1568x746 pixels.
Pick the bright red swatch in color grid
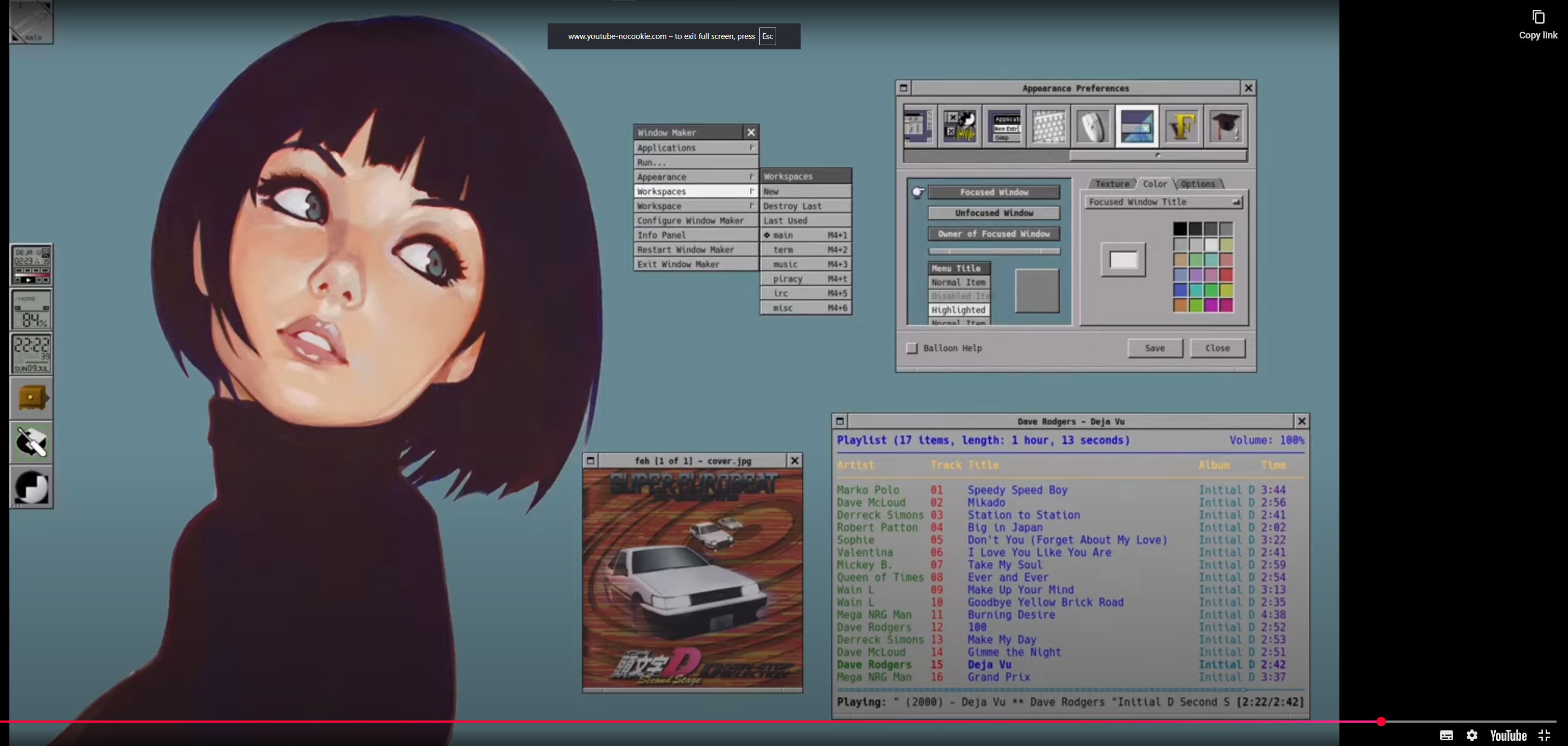tap(1226, 275)
